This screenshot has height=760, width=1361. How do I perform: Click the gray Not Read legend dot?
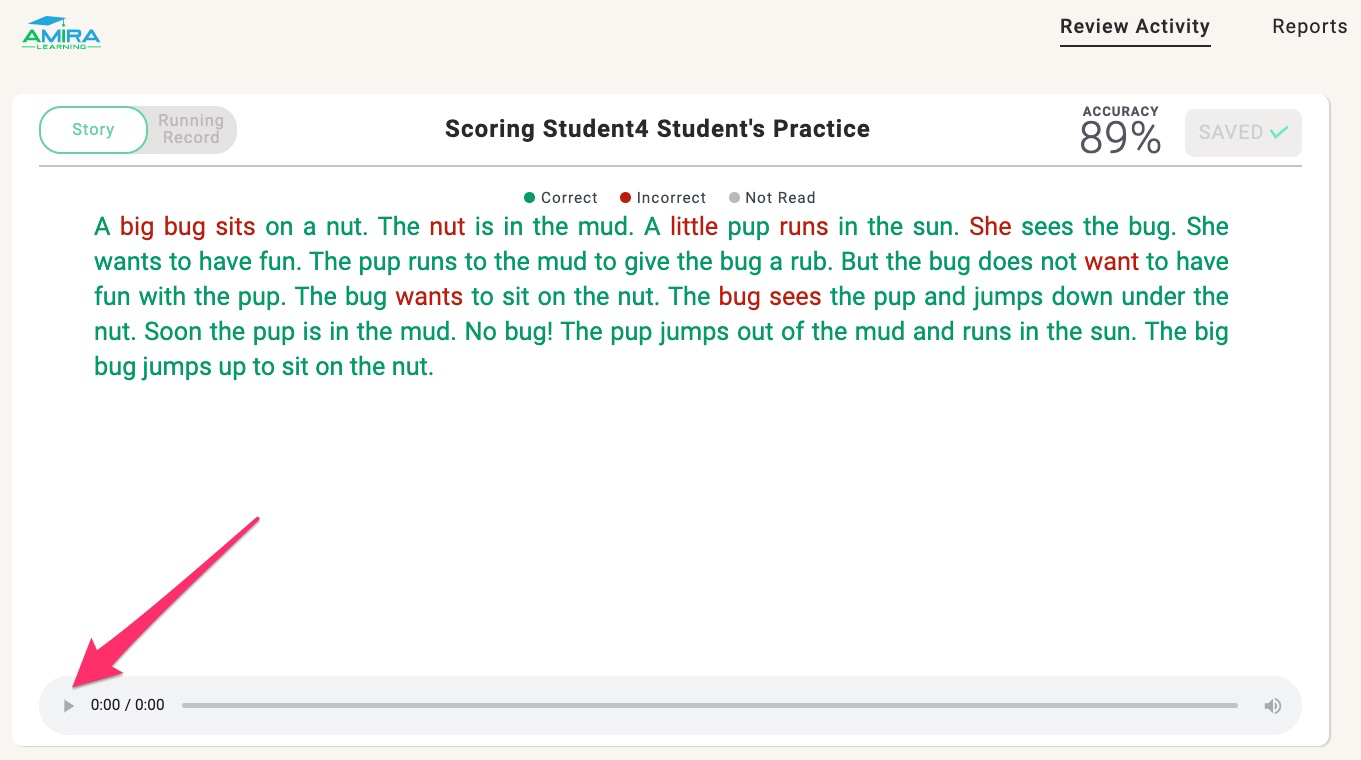735,198
